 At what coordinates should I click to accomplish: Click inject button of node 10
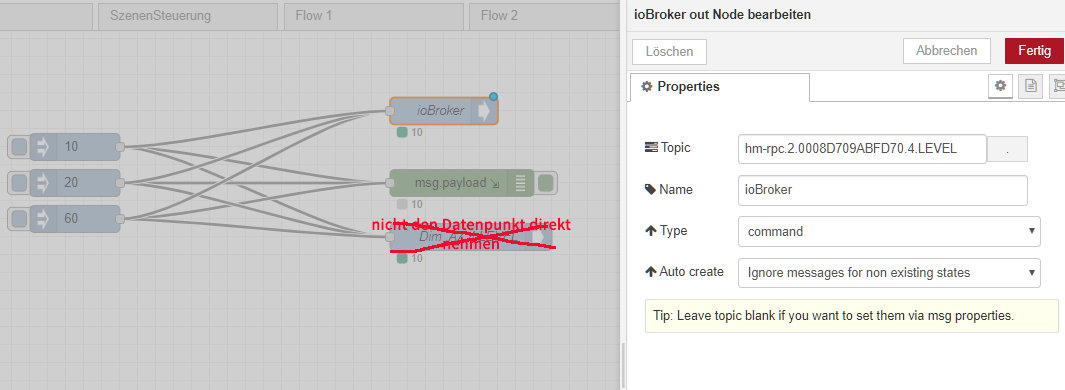tap(20, 147)
